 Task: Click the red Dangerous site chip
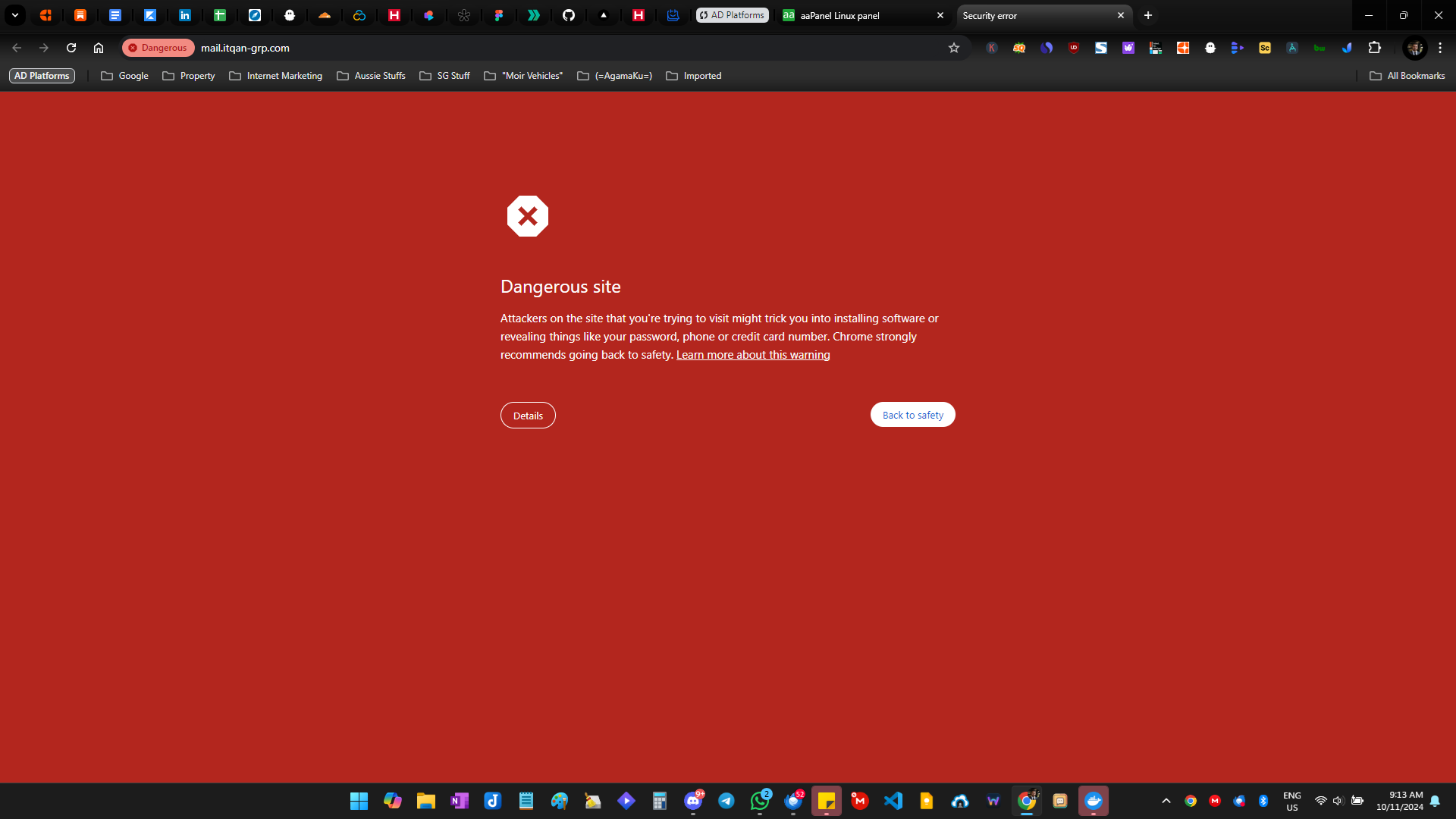158,48
